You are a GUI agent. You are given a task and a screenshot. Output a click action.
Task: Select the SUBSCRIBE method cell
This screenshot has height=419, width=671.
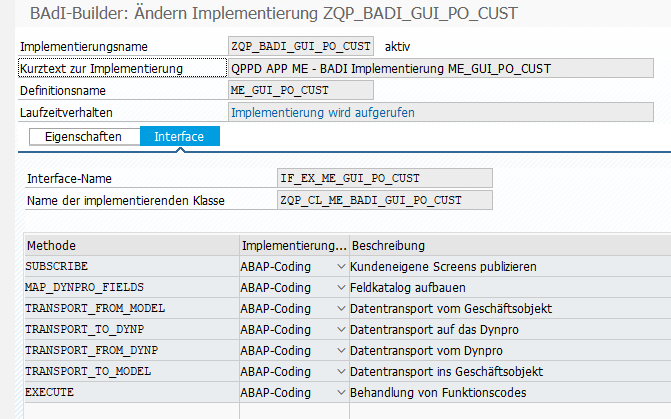coord(130,267)
